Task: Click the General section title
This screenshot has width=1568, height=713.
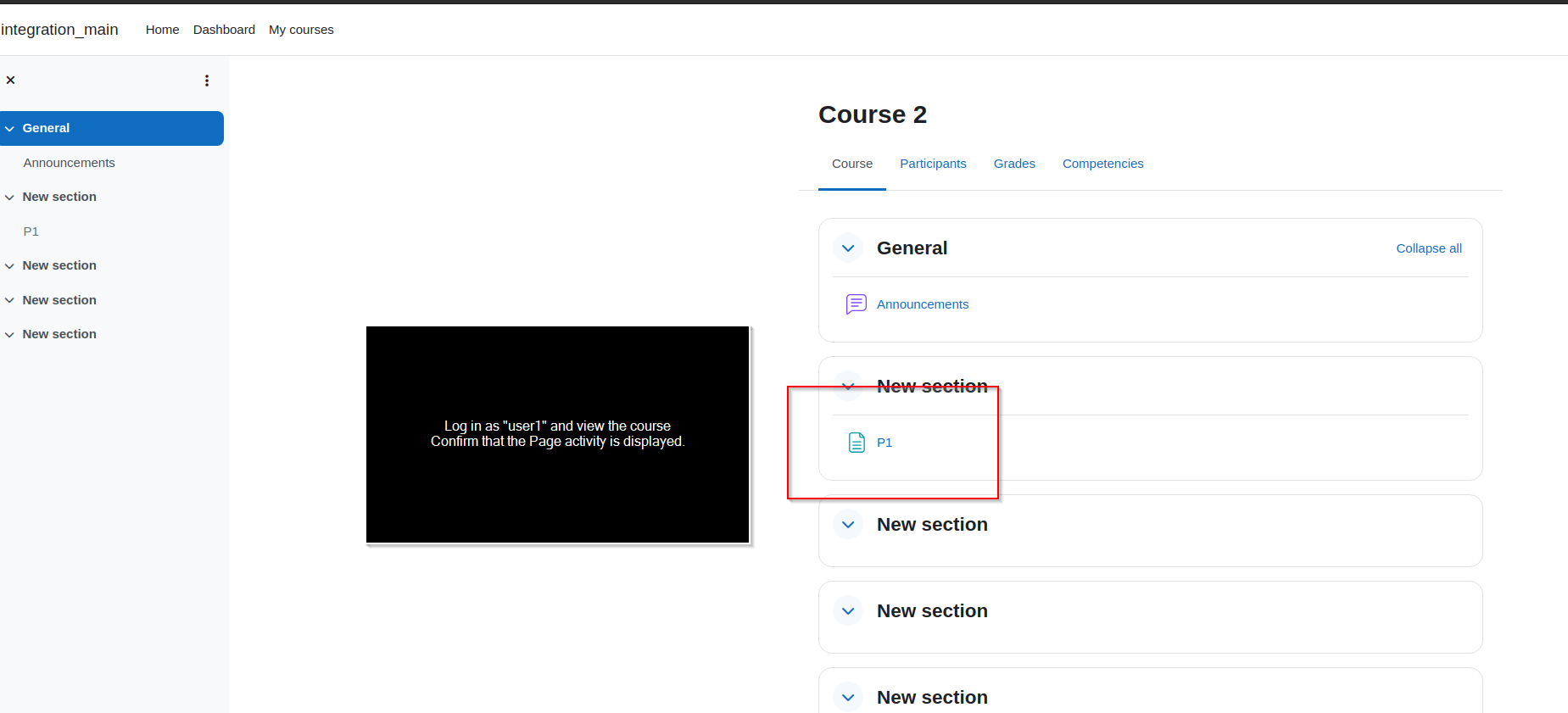Action: tap(912, 248)
